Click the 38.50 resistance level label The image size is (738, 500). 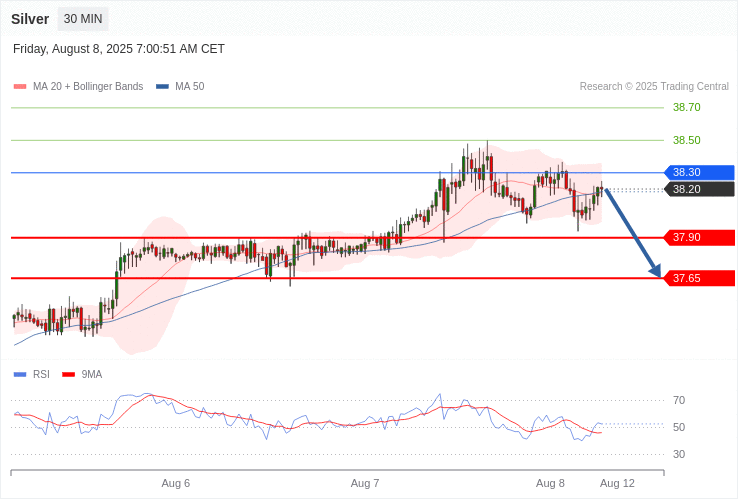[x=686, y=140]
